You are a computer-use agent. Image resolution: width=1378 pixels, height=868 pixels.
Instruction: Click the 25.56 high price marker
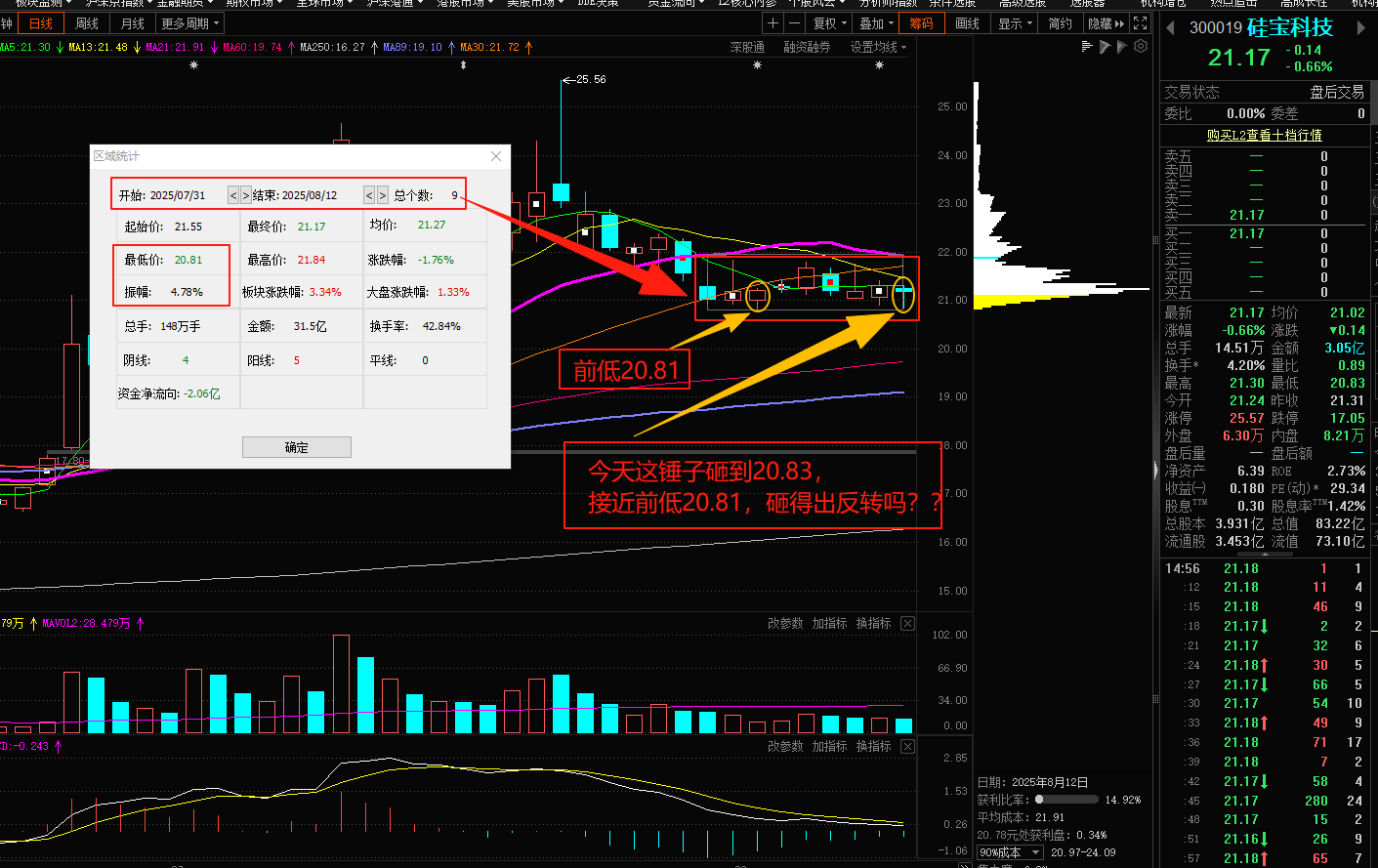coord(590,79)
